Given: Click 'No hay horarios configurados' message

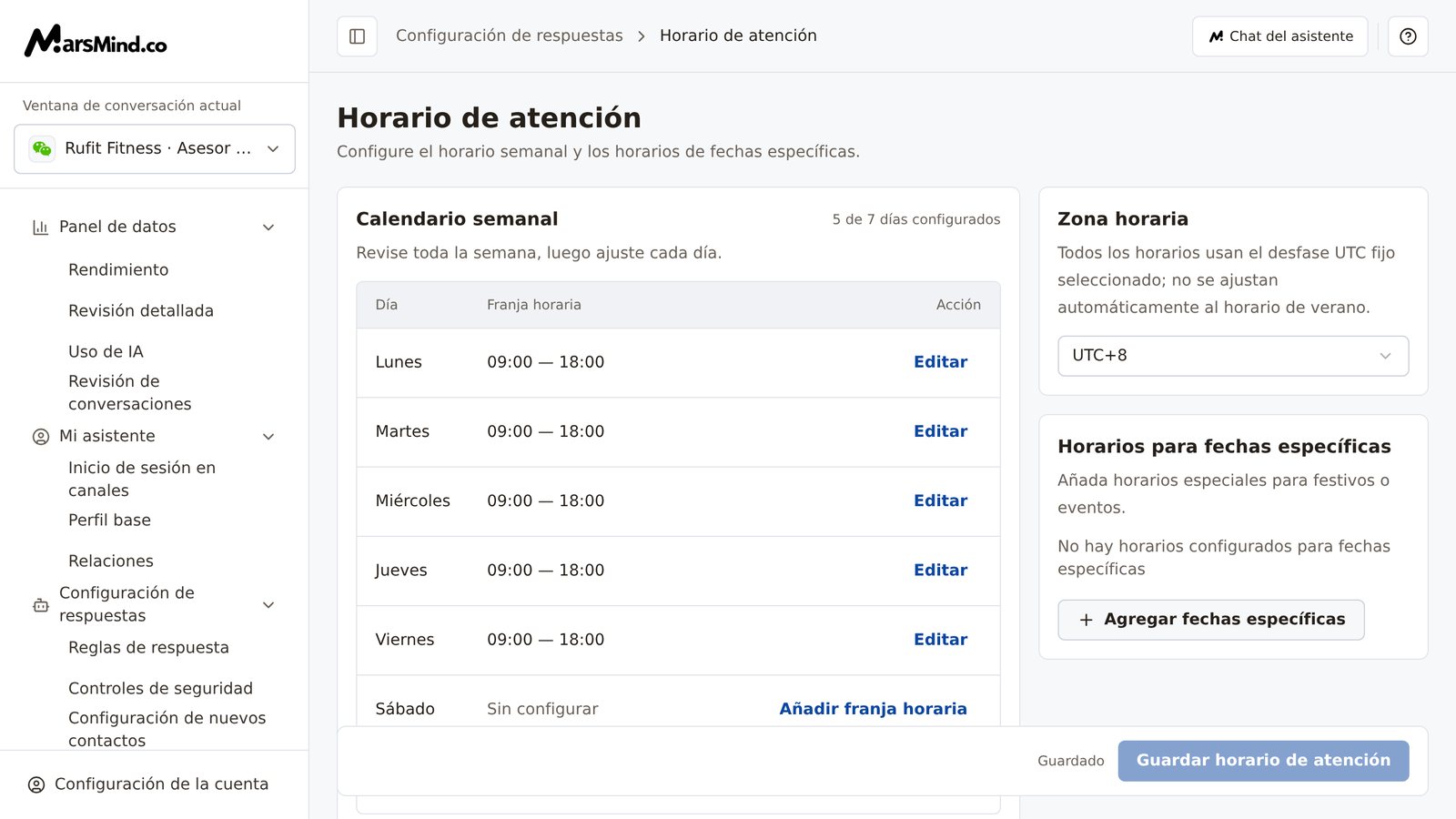Looking at the screenshot, I should (x=1224, y=558).
